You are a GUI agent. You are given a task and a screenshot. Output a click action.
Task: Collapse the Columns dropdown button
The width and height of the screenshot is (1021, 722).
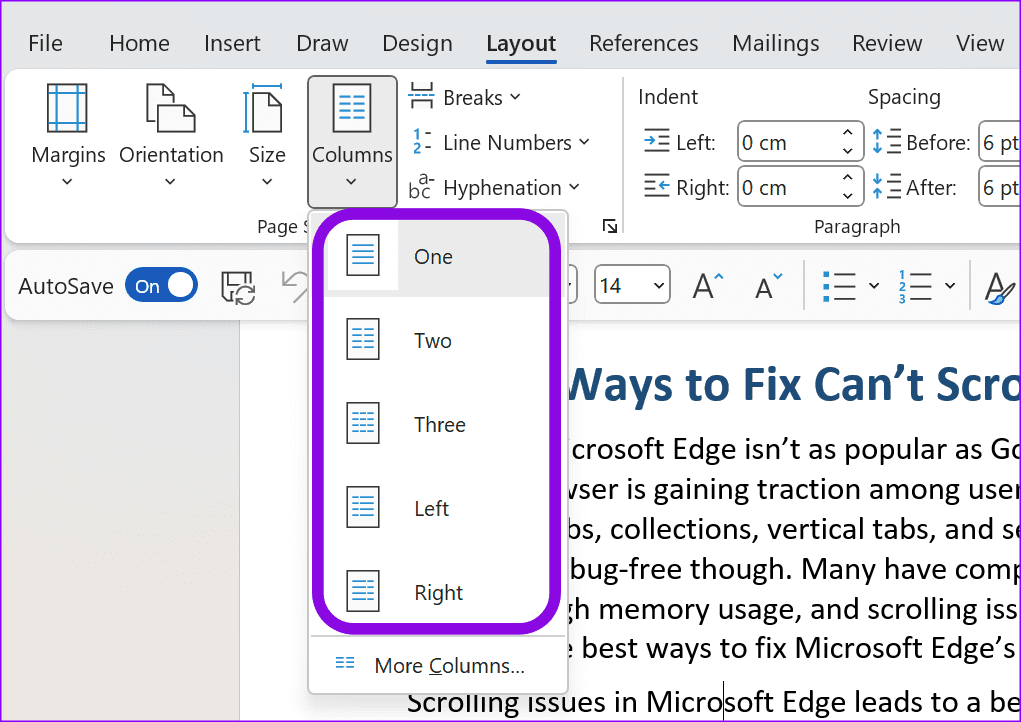(352, 141)
